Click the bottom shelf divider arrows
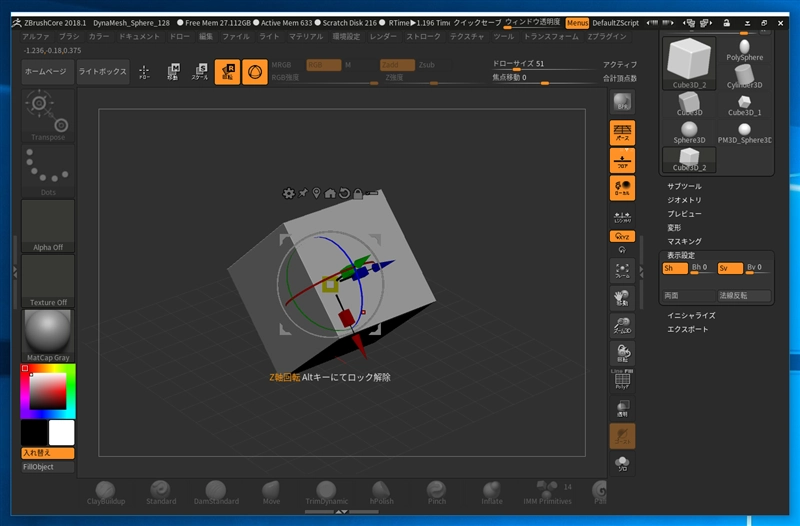Image resolution: width=800 pixels, height=526 pixels. click(x=342, y=511)
